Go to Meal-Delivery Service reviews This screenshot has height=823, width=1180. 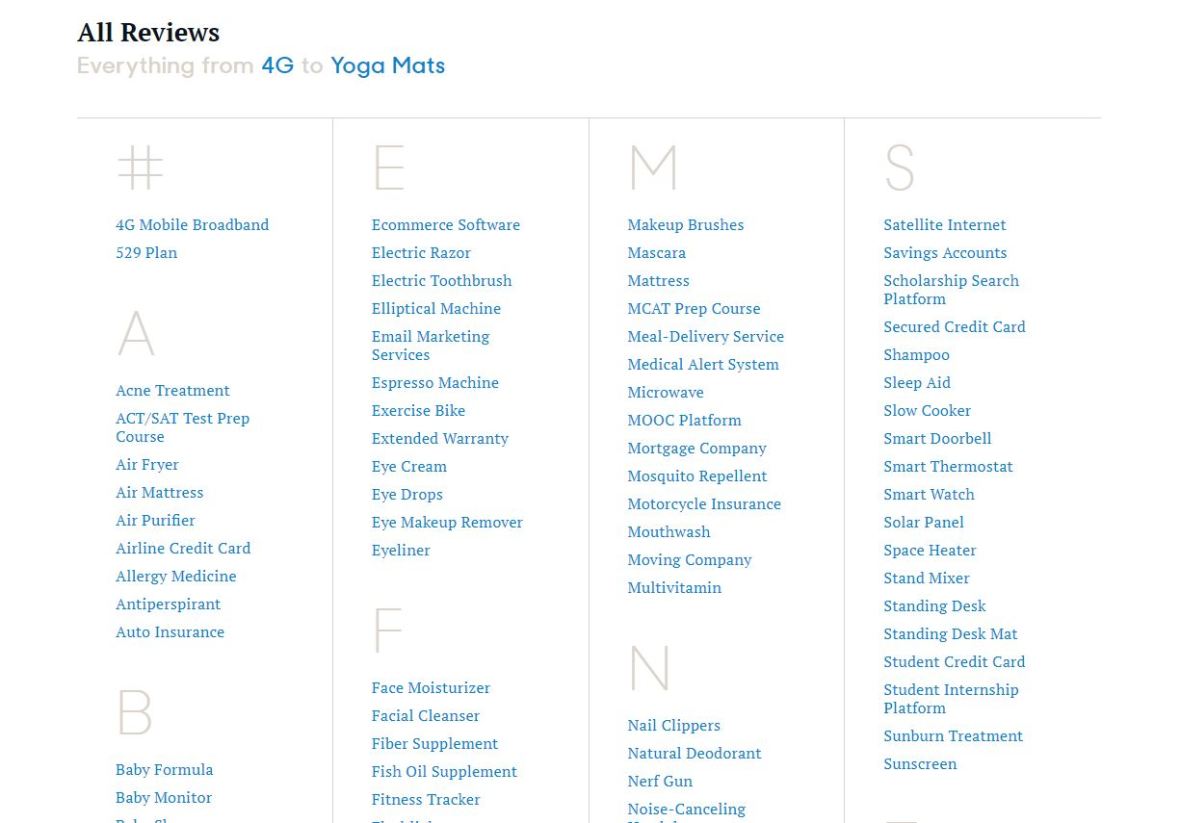(x=705, y=337)
